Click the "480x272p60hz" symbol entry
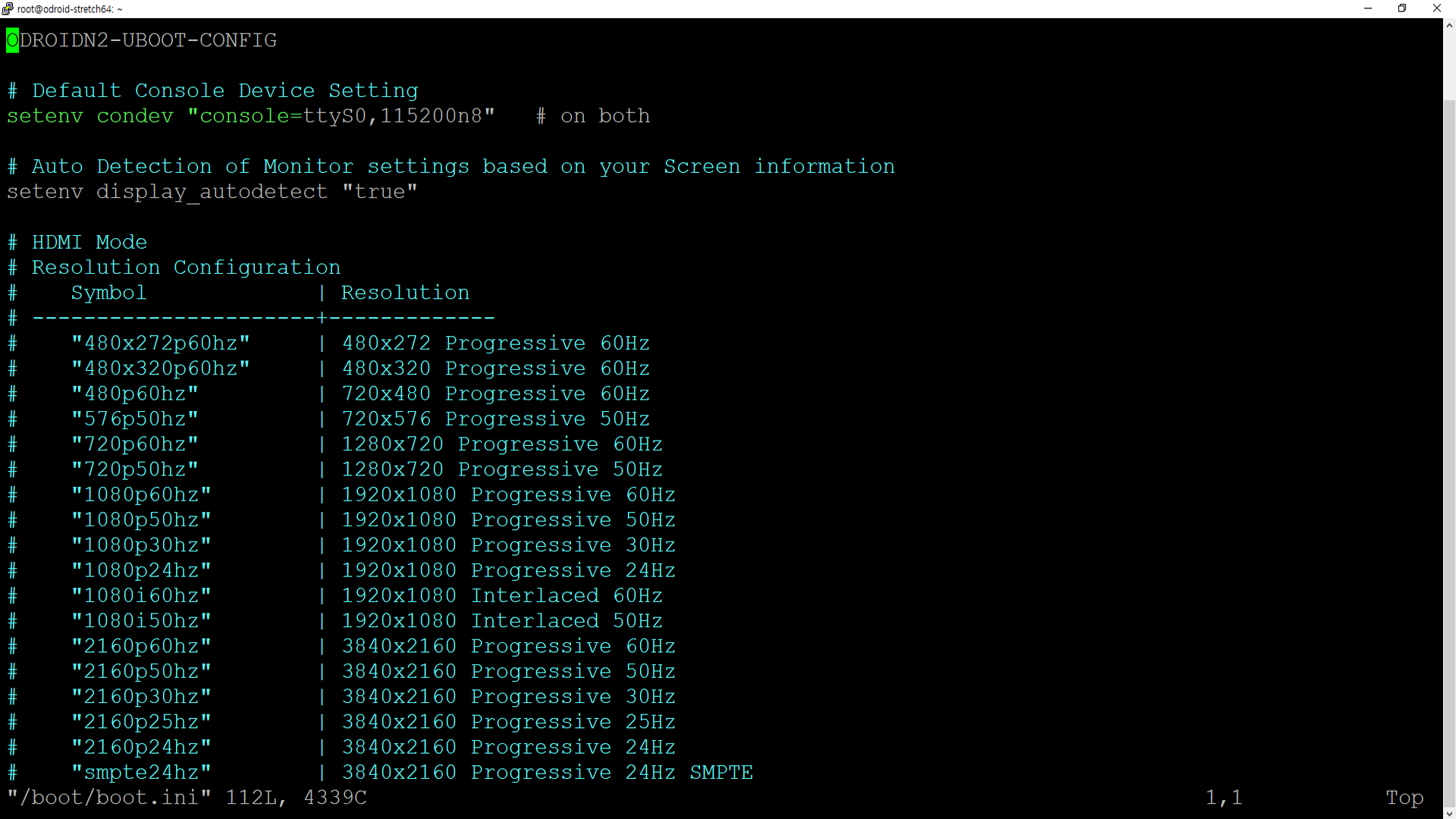 coord(160,344)
